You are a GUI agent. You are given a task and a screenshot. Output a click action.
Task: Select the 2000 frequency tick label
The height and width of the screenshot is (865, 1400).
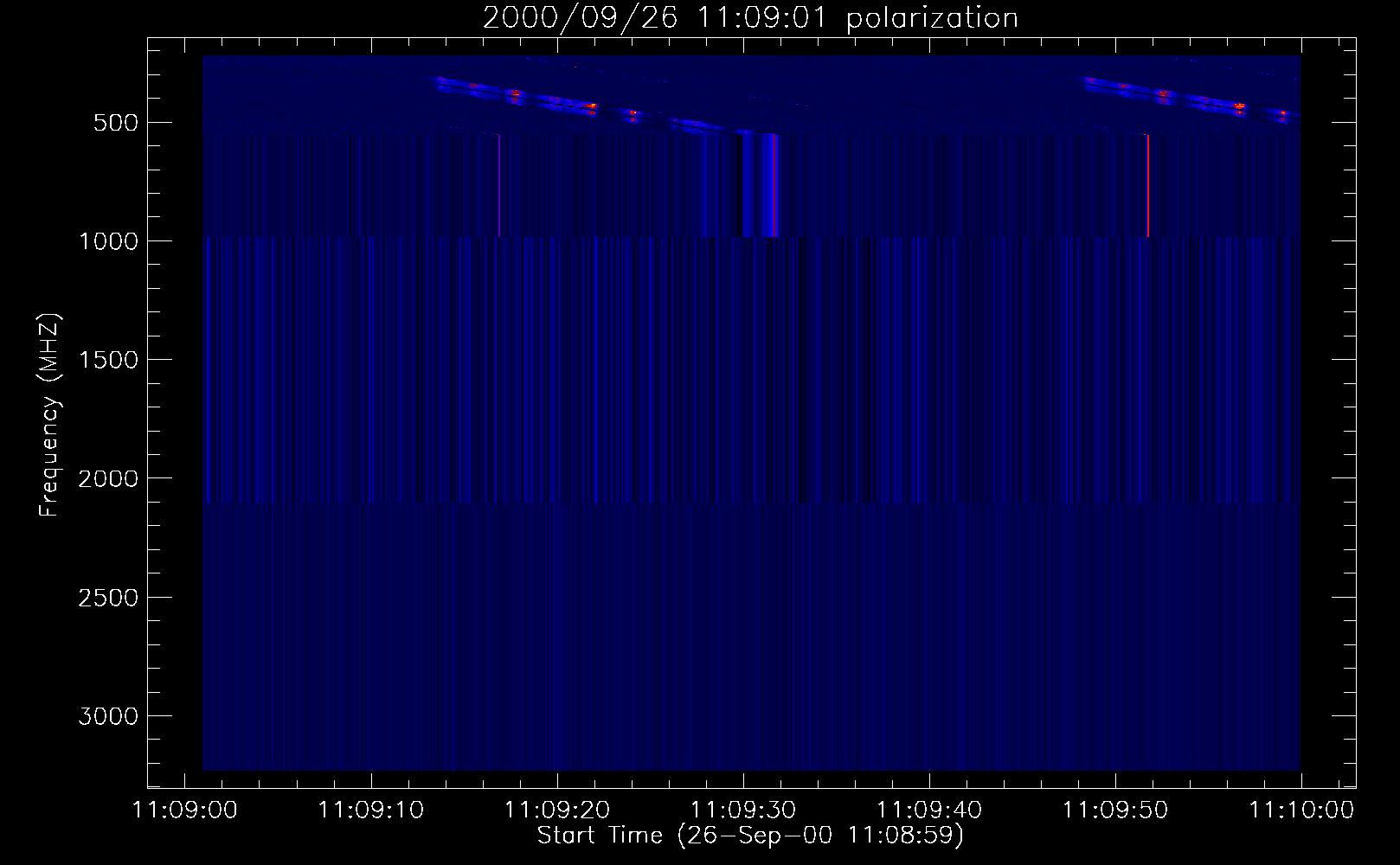[x=108, y=478]
